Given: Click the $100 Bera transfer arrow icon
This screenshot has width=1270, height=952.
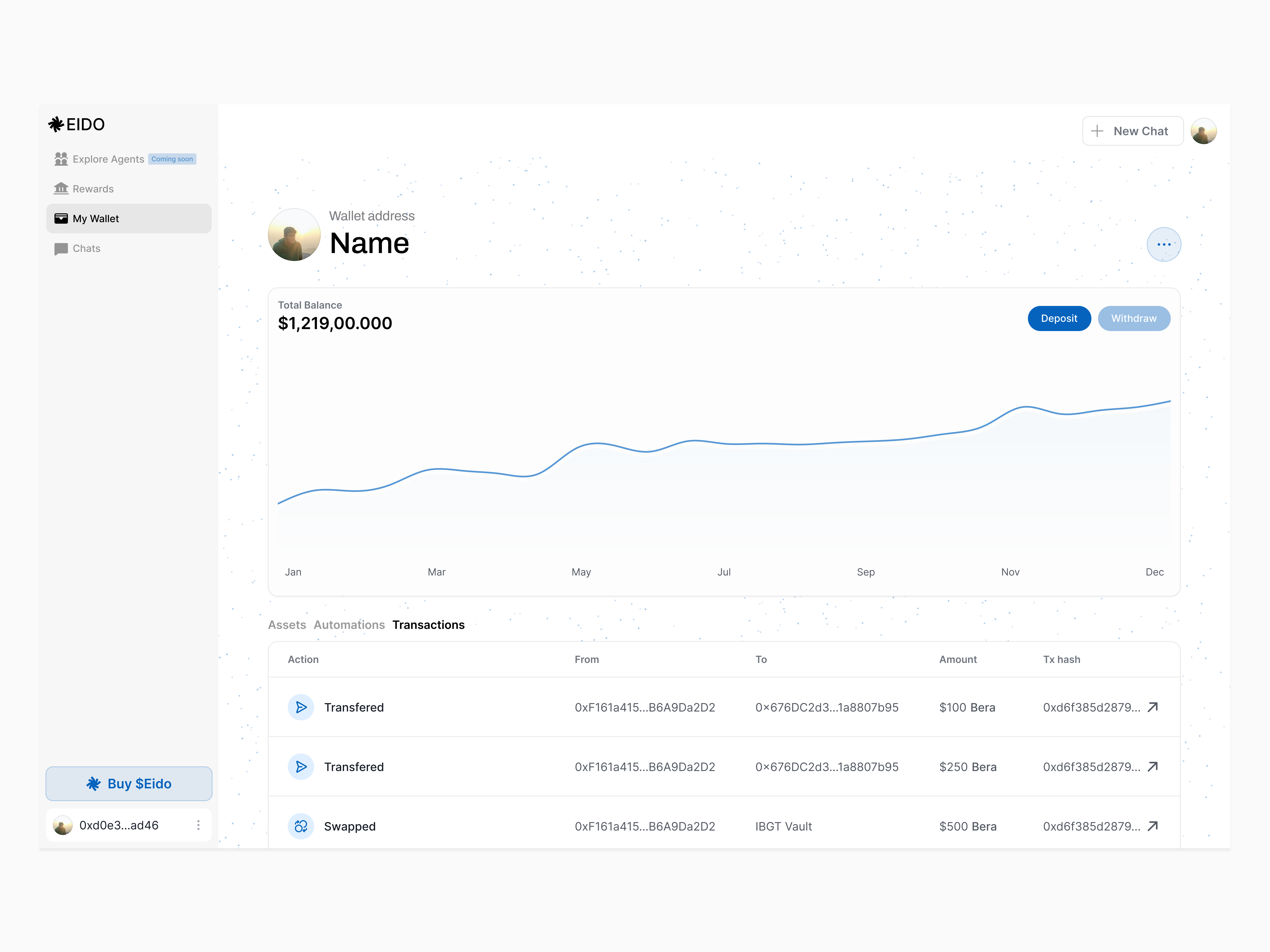Looking at the screenshot, I should (301, 708).
